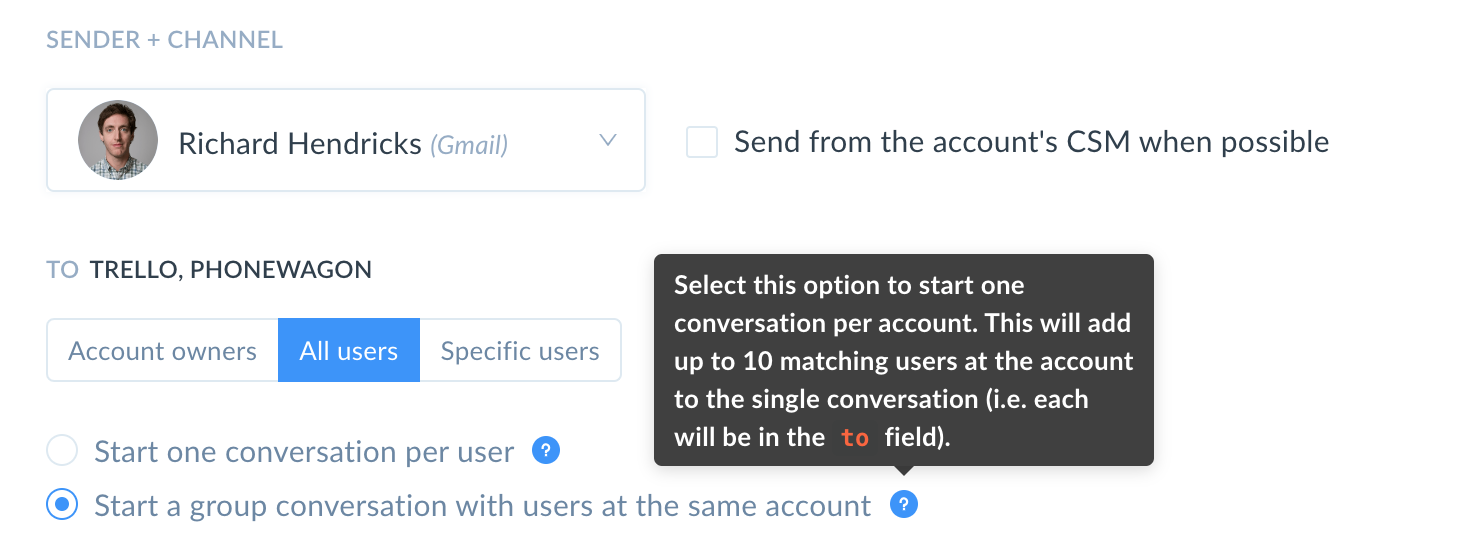This screenshot has height=554, width=1474.
Task: Click the dark tooltip explaining group conversations
Action: tap(904, 360)
